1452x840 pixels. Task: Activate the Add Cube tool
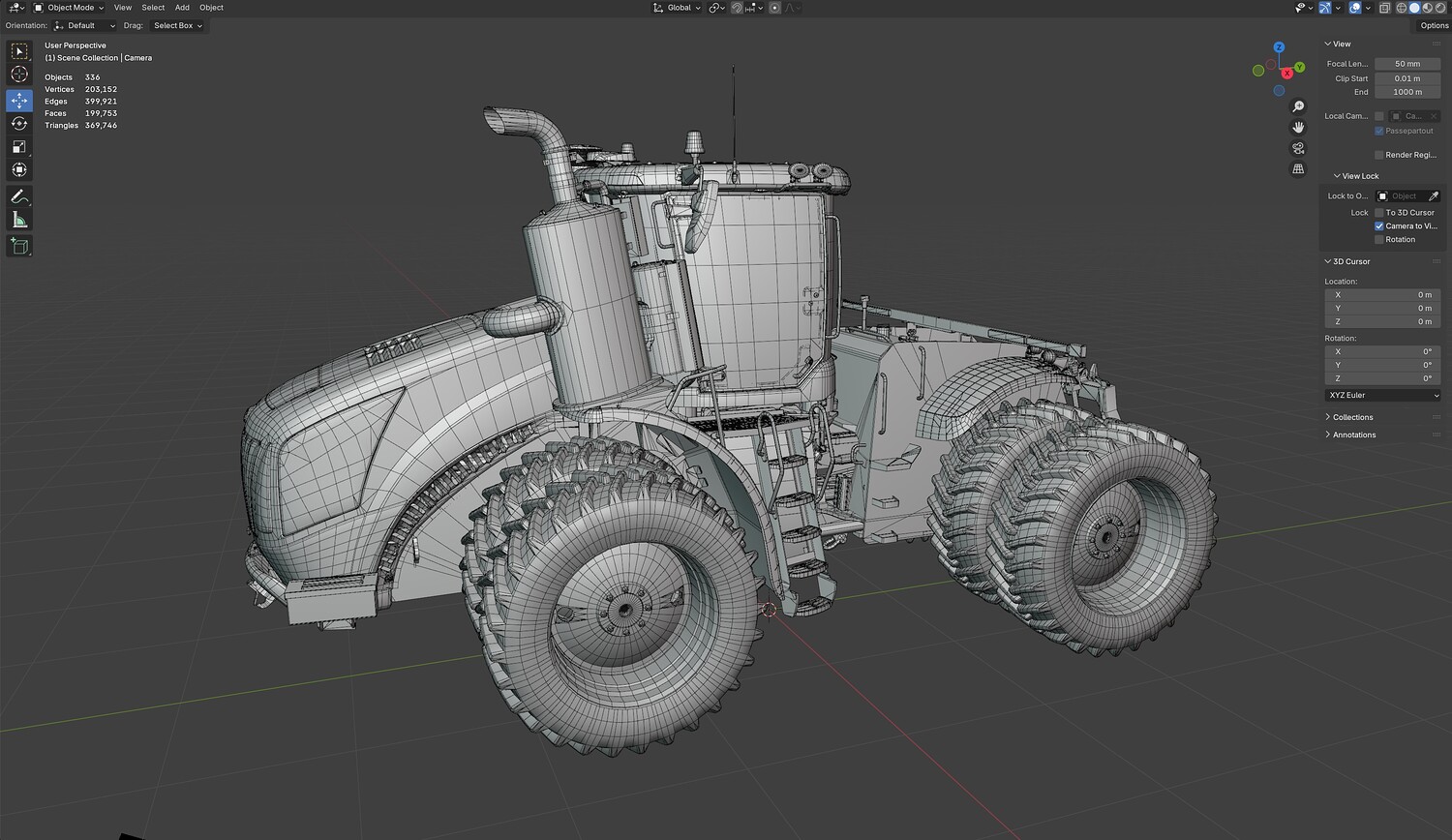(x=19, y=247)
